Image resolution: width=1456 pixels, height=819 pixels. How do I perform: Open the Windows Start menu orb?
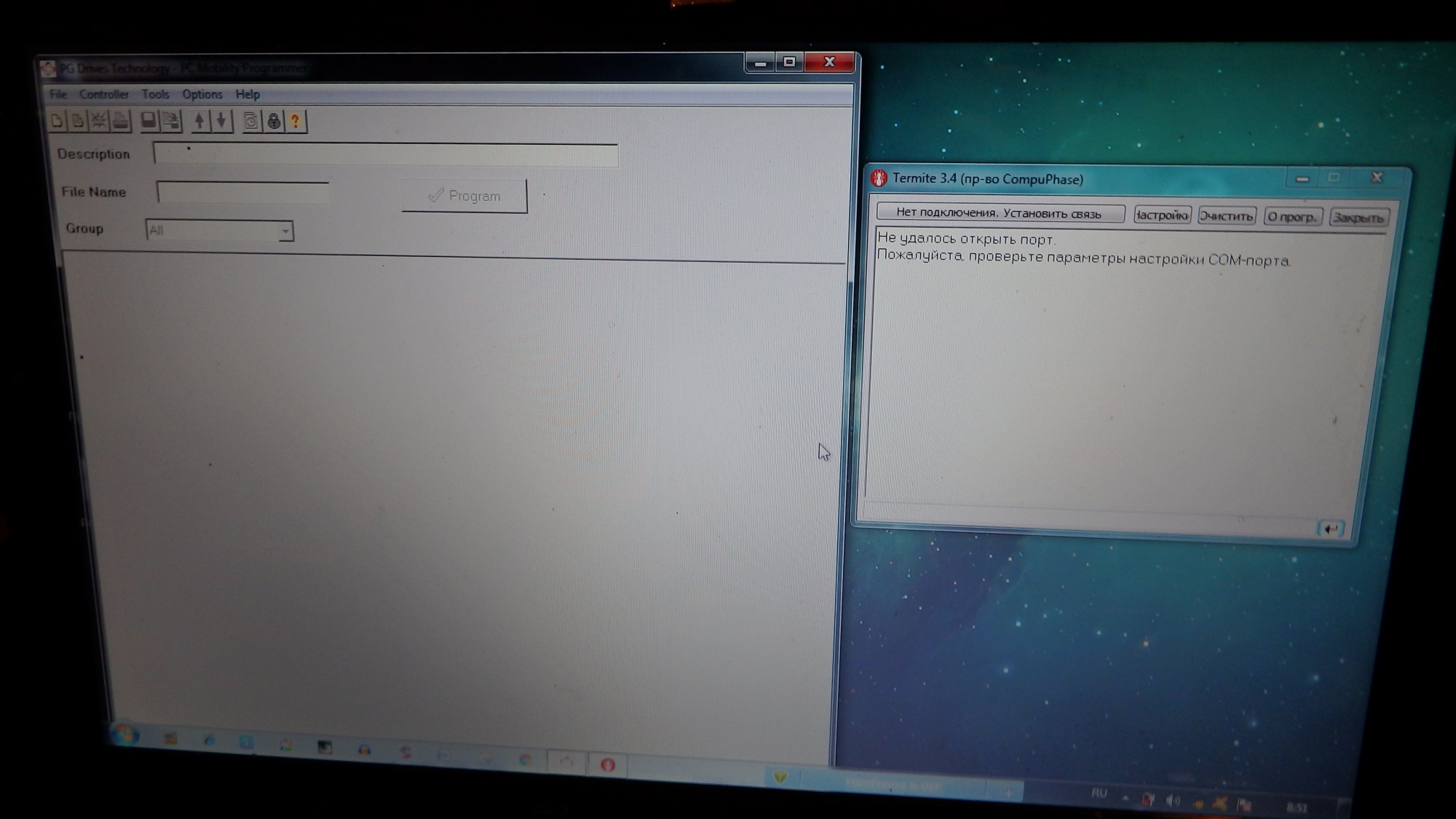pyautogui.click(x=124, y=735)
